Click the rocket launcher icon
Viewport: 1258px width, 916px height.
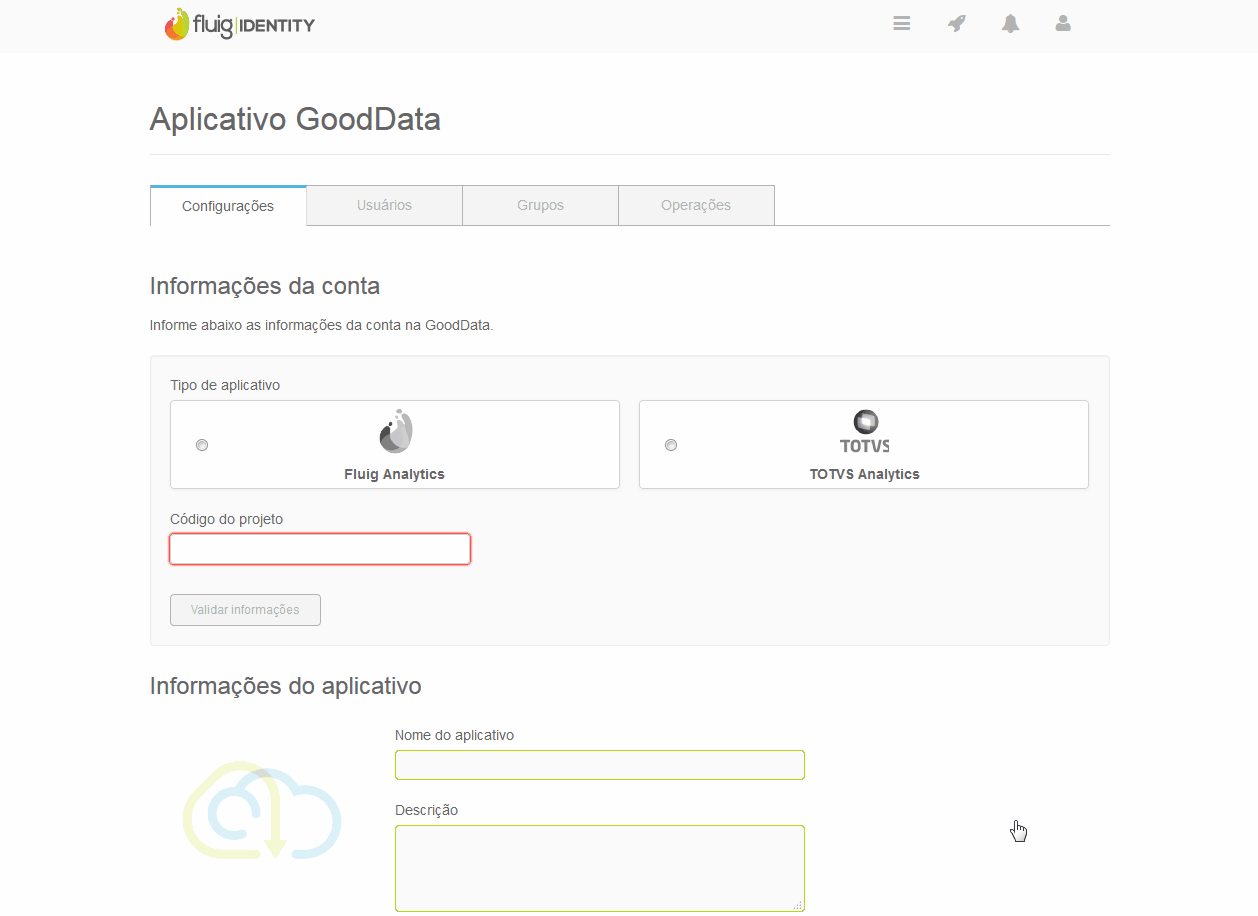click(x=957, y=23)
